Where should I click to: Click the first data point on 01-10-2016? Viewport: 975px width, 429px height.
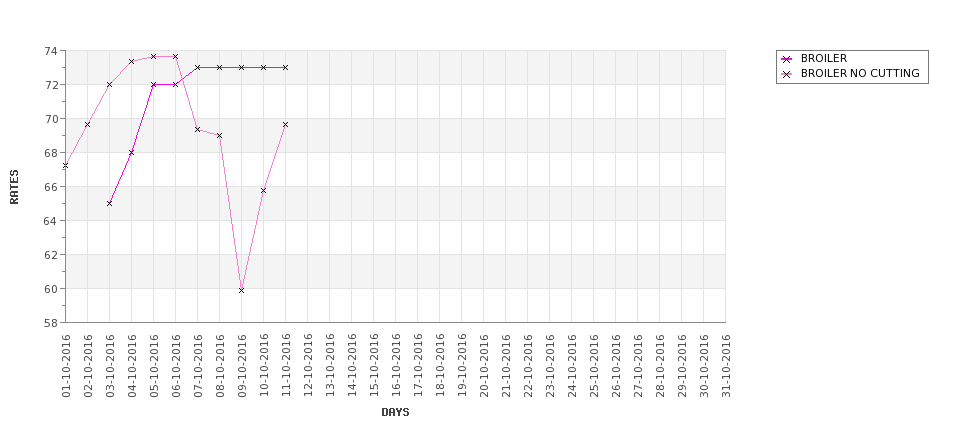[65, 165]
